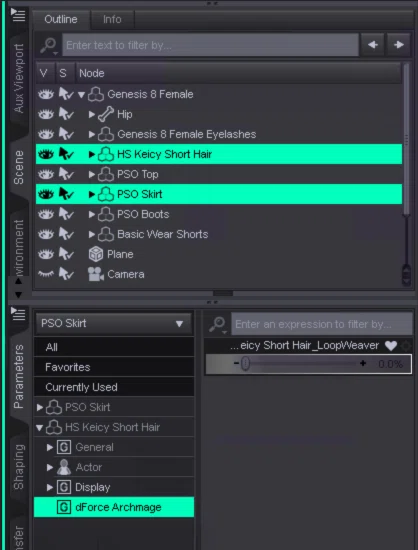Toggle Basic Wear Shorts visibility eye
Viewport: 418px width, 550px height.
[46, 234]
